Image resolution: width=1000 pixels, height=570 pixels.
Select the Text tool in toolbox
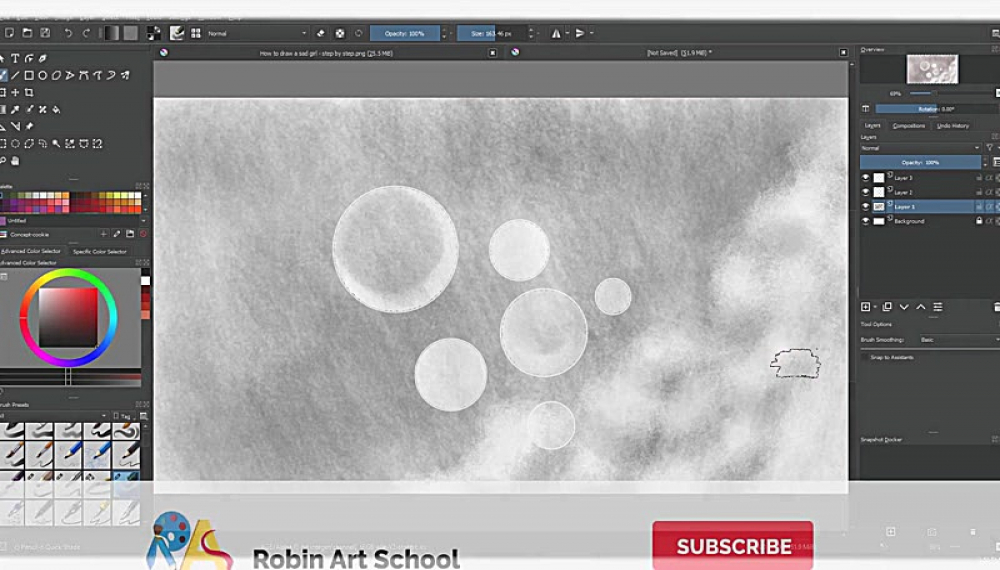click(x=16, y=58)
